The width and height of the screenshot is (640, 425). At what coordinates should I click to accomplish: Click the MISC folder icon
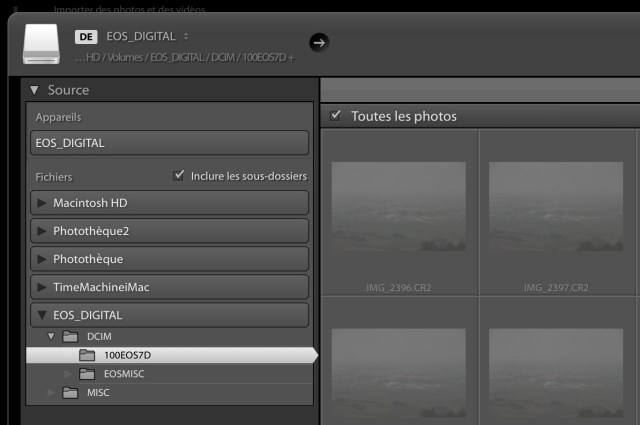(69, 393)
